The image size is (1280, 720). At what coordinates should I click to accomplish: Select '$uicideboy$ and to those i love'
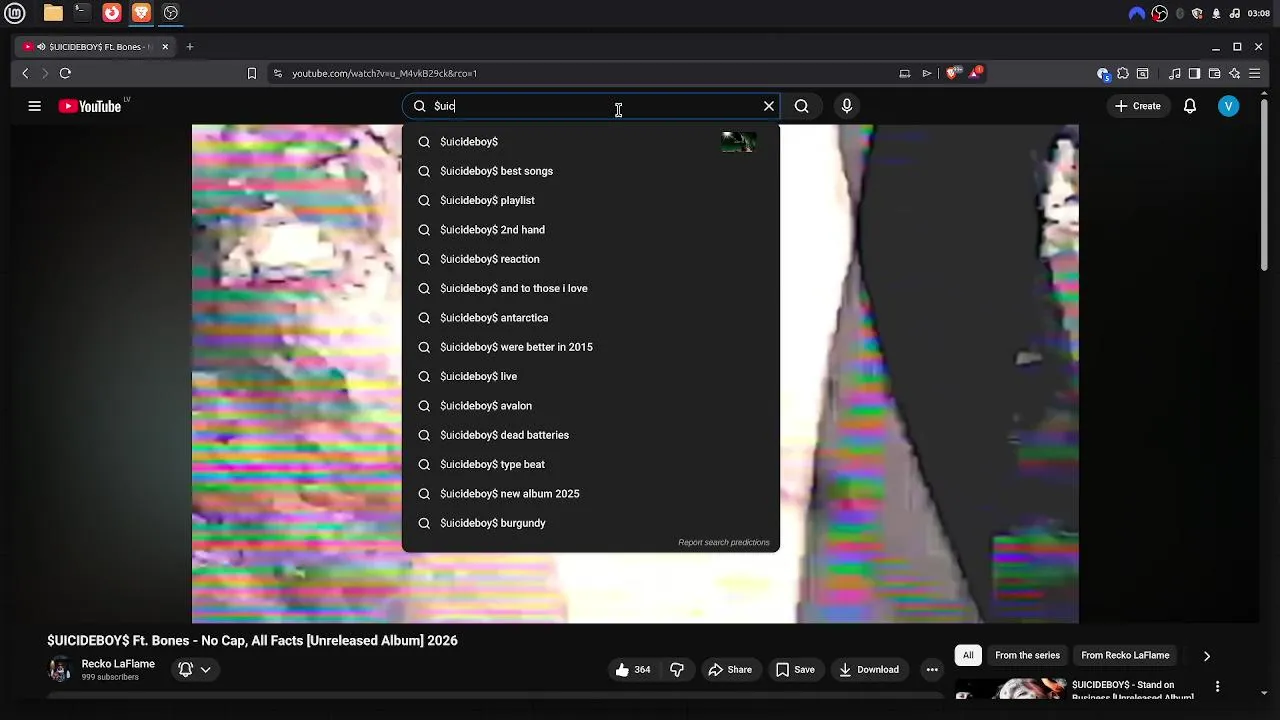click(590, 288)
